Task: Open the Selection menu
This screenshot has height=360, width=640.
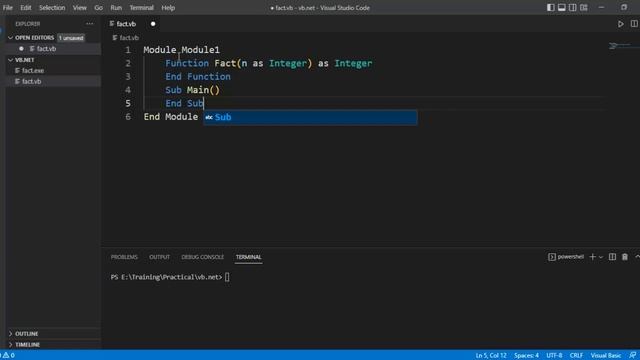Action: [52, 8]
